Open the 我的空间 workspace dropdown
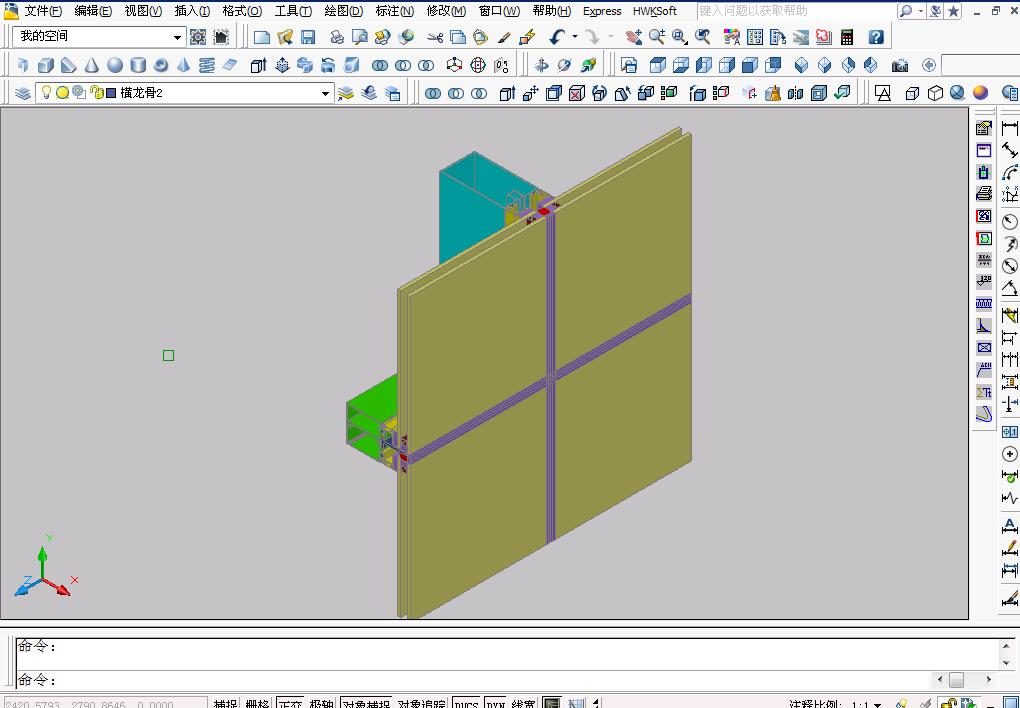 [x=177, y=37]
